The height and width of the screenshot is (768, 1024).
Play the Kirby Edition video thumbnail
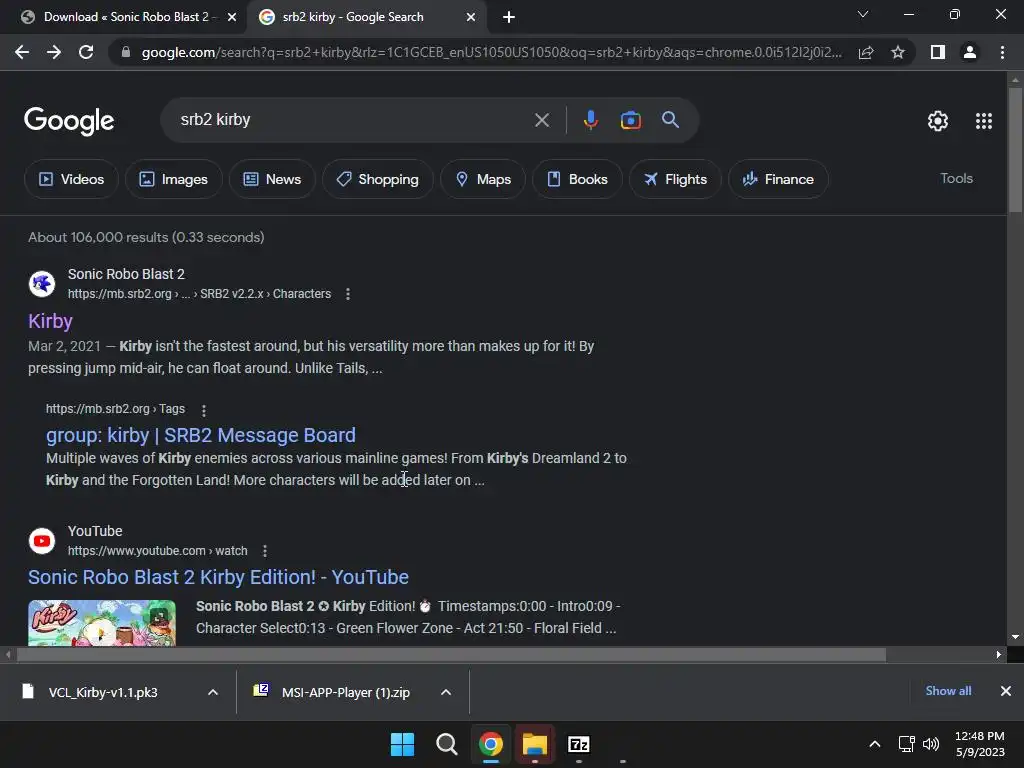point(102,623)
